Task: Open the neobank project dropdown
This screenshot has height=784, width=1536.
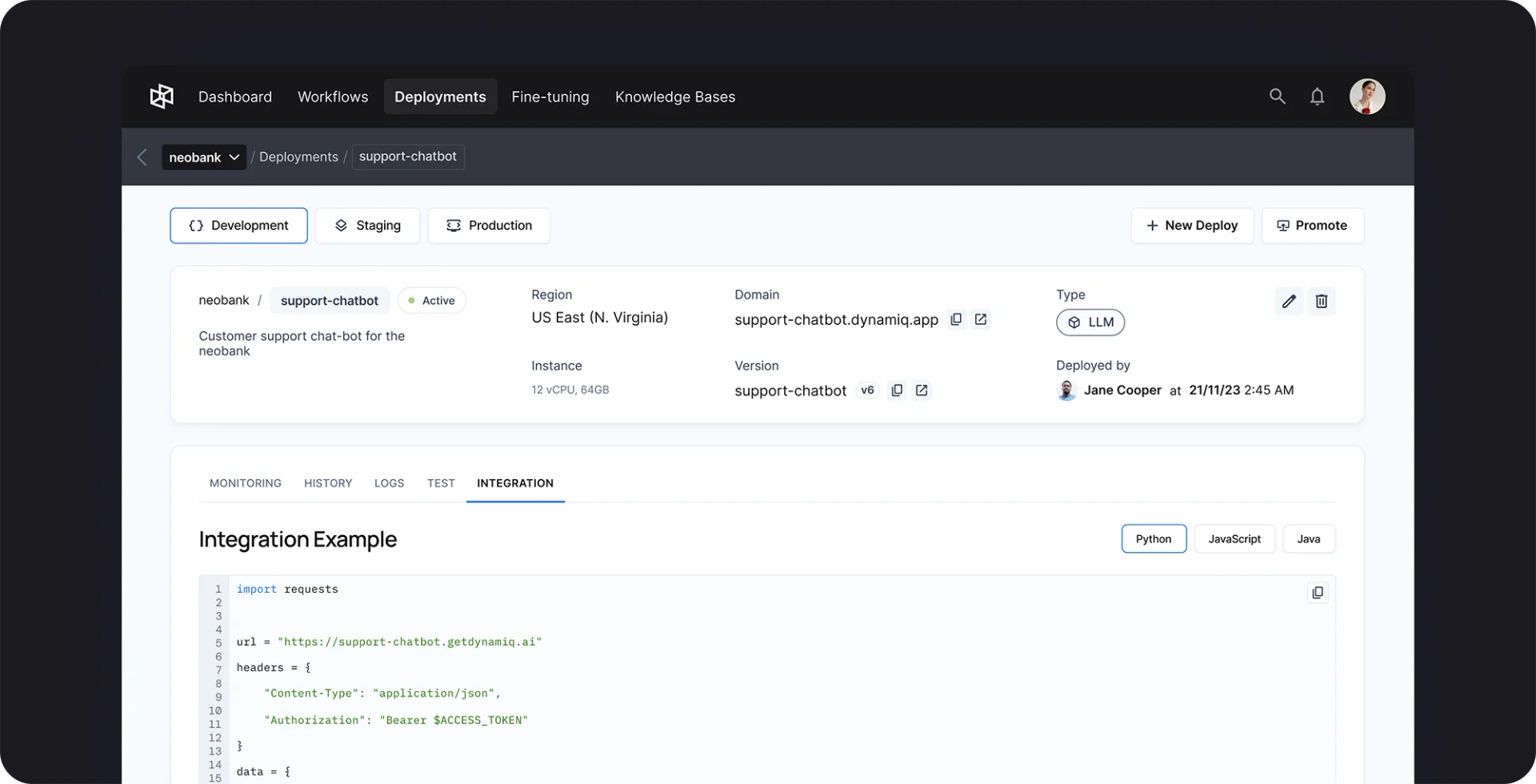Action: tap(203, 157)
